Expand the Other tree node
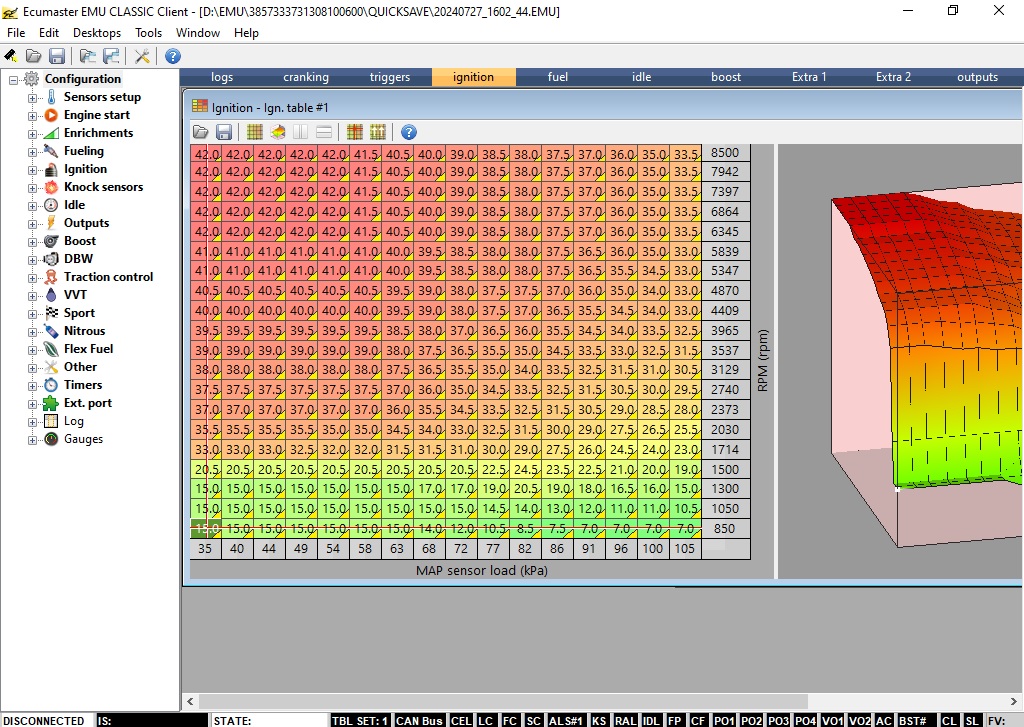Screen dimensions: 1024x727 32,368
